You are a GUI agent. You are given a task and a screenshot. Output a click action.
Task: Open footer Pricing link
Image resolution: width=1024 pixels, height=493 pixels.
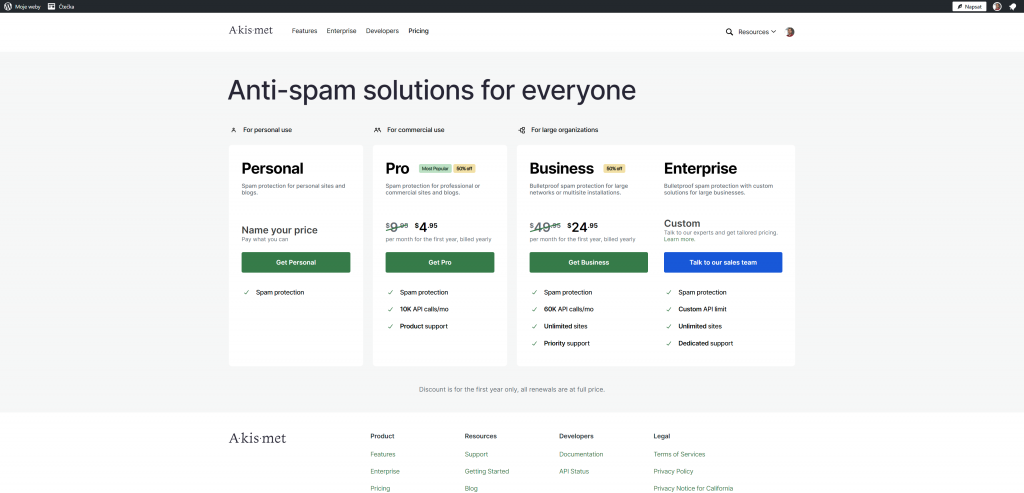pyautogui.click(x=380, y=488)
